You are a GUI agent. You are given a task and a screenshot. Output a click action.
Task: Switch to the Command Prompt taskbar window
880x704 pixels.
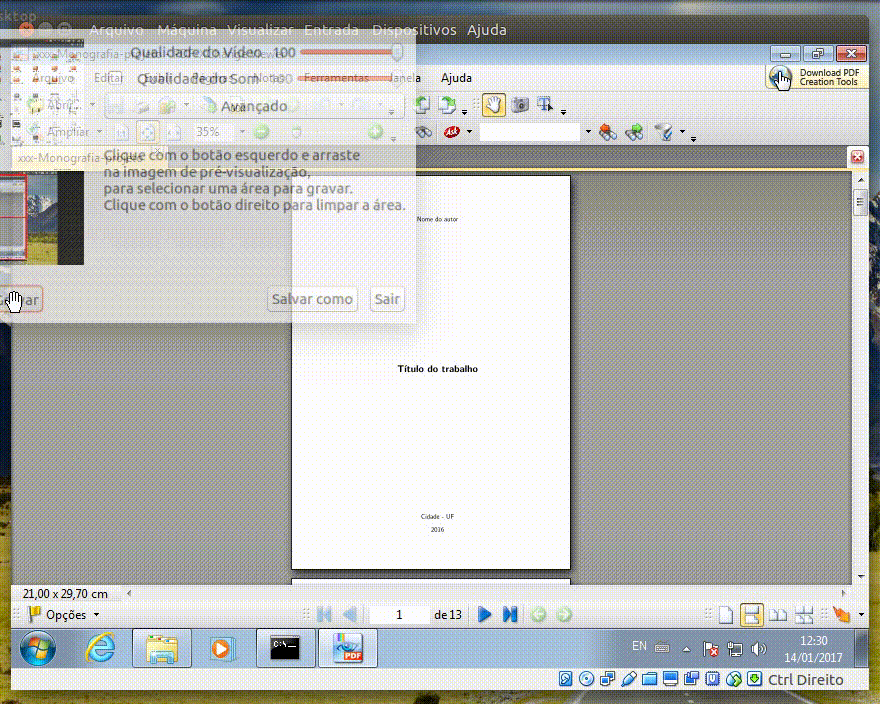[x=286, y=648]
